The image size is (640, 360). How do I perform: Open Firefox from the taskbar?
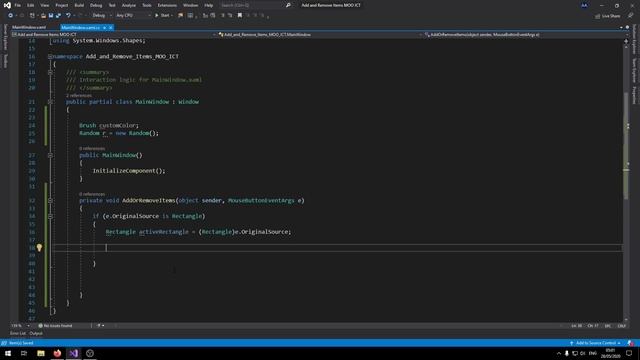[57, 353]
